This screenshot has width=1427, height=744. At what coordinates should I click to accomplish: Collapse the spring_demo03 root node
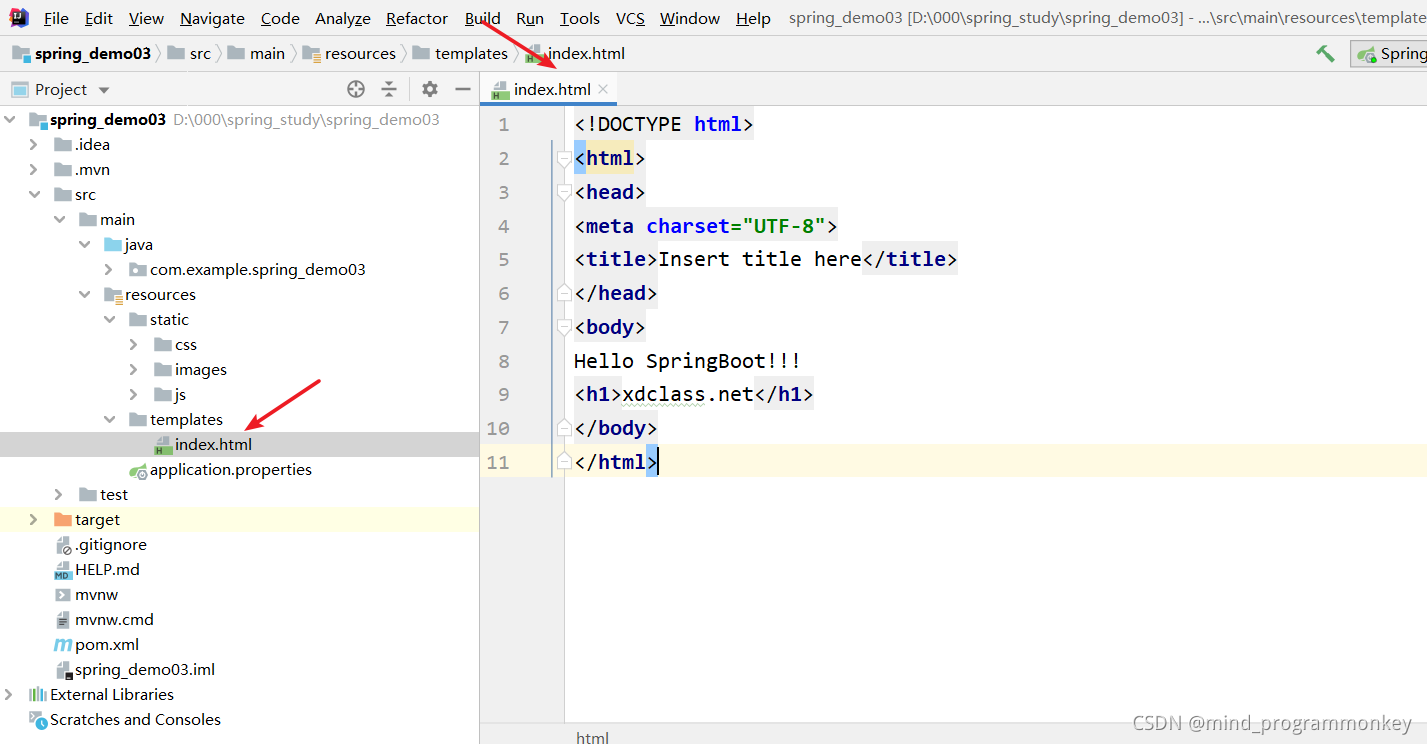9,119
